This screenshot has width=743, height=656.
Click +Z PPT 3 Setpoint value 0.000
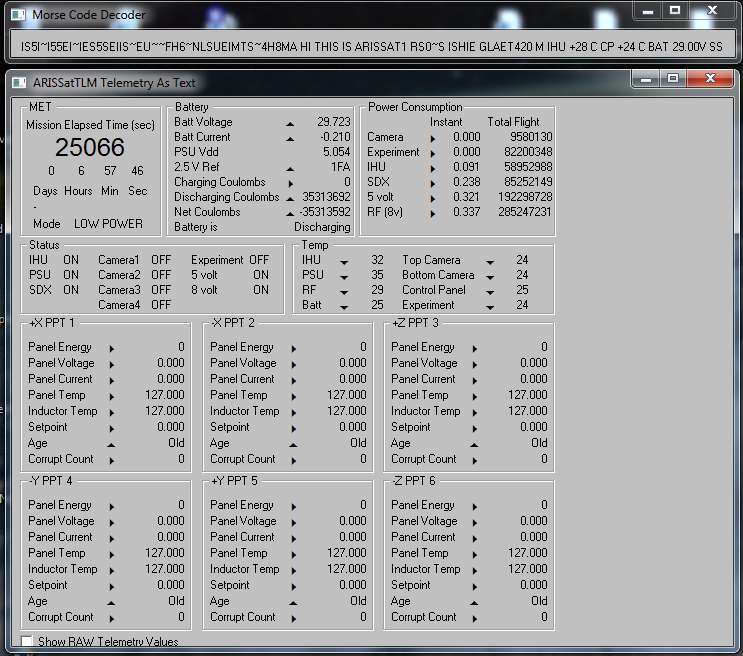click(534, 427)
